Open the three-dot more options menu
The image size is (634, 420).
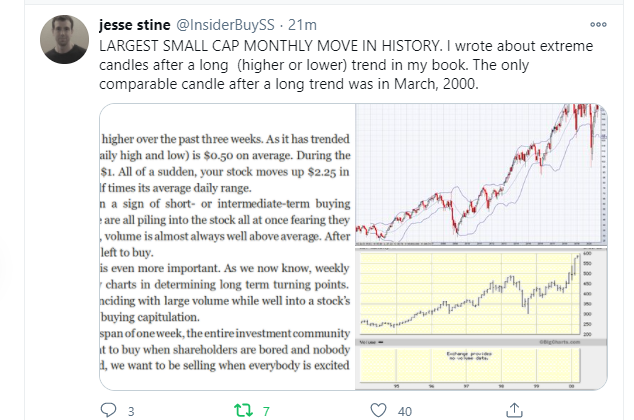[598, 24]
